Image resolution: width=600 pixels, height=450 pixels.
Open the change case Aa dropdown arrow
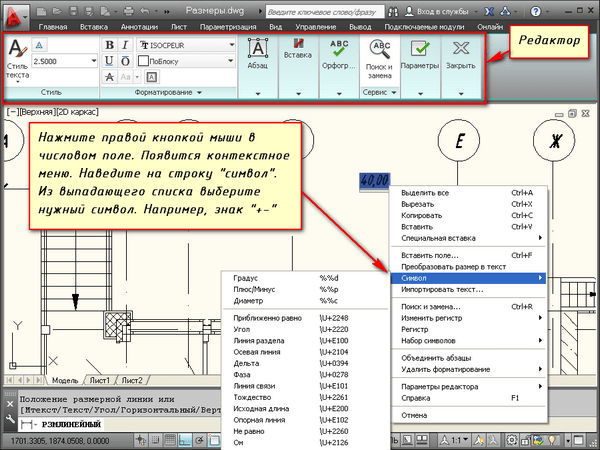point(137,77)
